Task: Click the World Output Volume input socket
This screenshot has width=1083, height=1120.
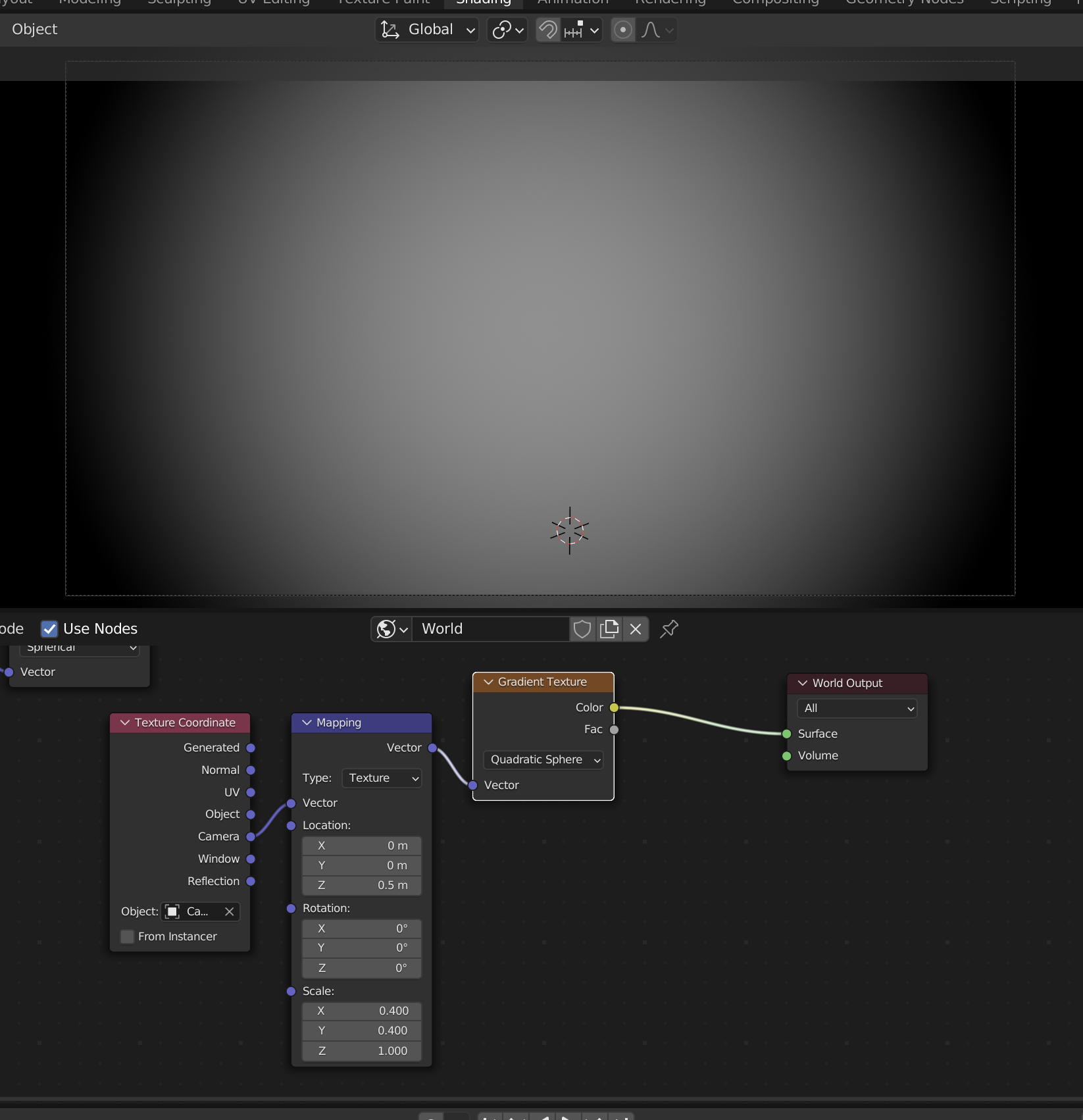Action: coord(787,755)
